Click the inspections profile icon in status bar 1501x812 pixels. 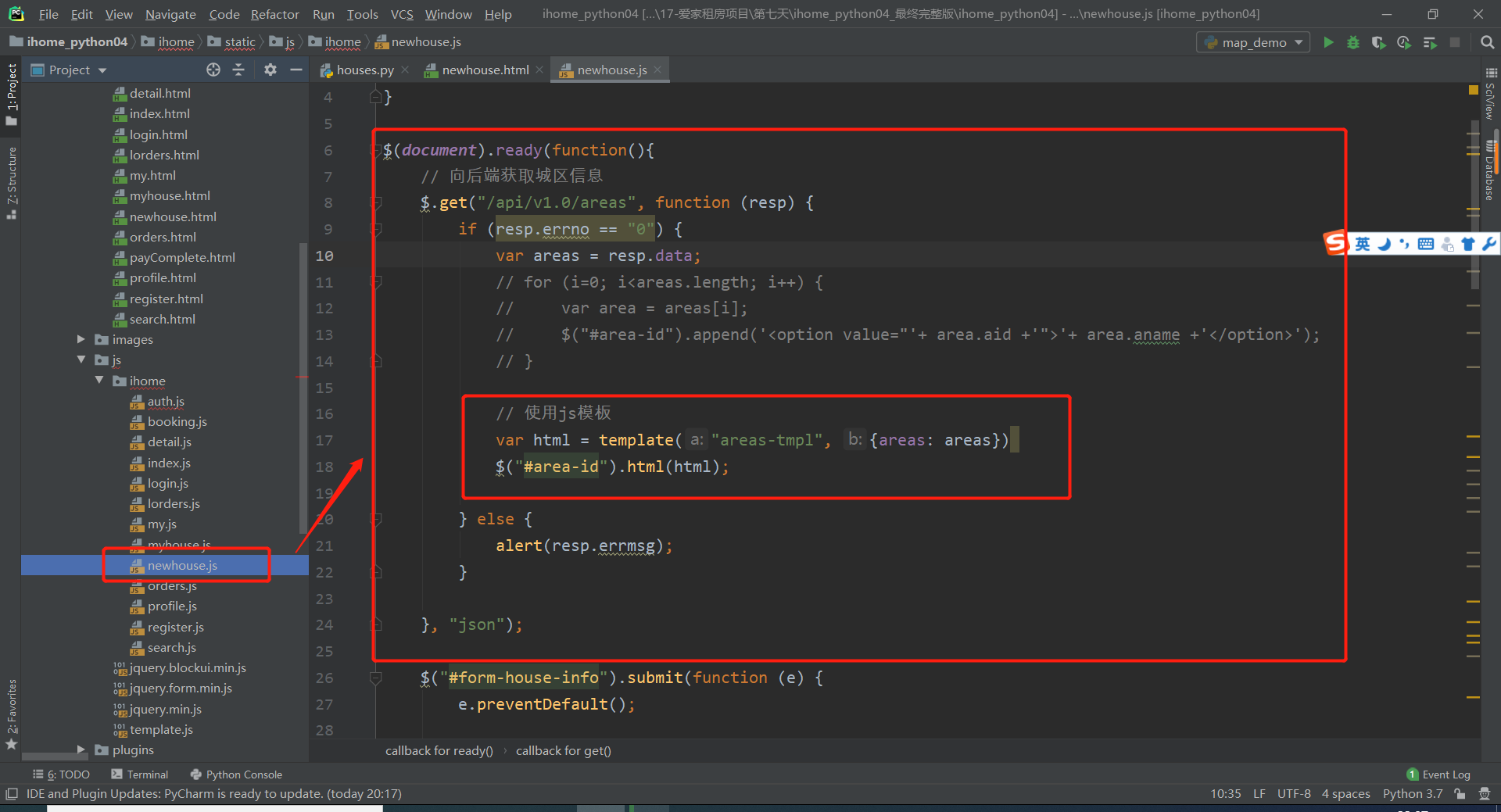1485,794
